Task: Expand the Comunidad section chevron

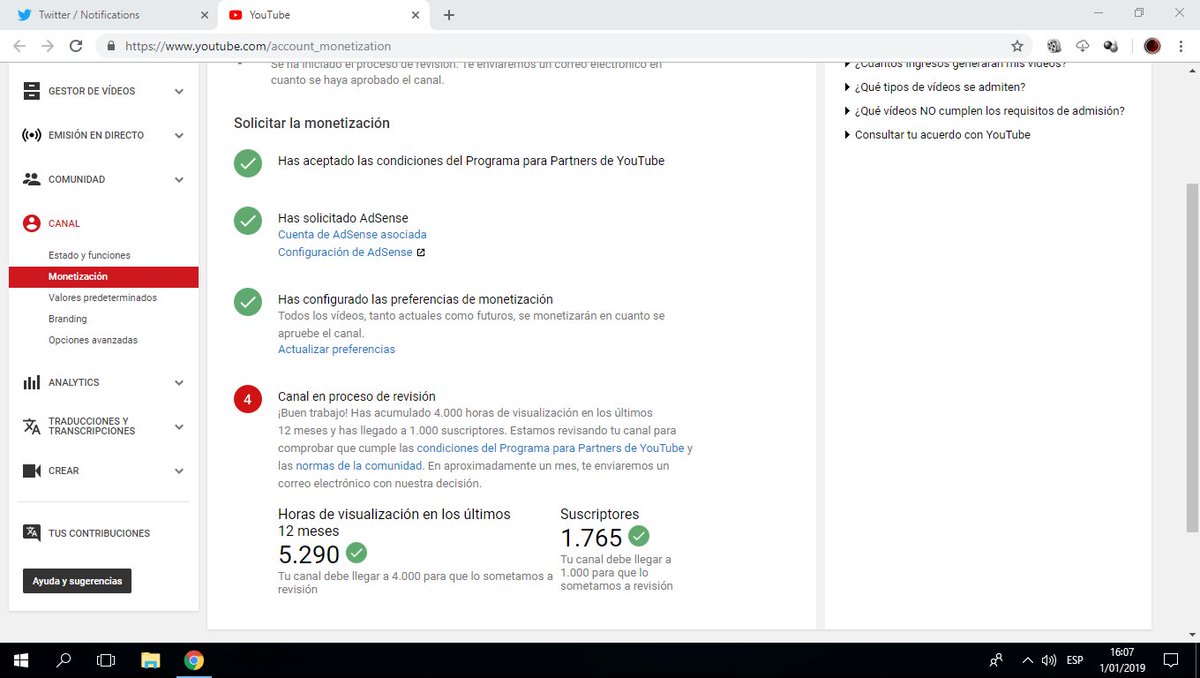Action: point(179,180)
